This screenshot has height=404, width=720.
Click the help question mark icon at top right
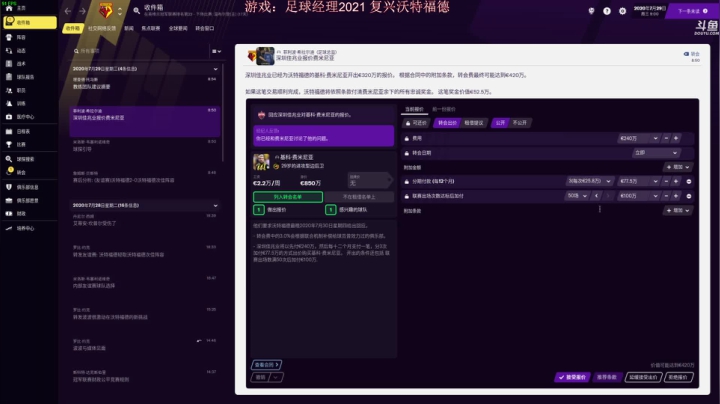tap(607, 11)
